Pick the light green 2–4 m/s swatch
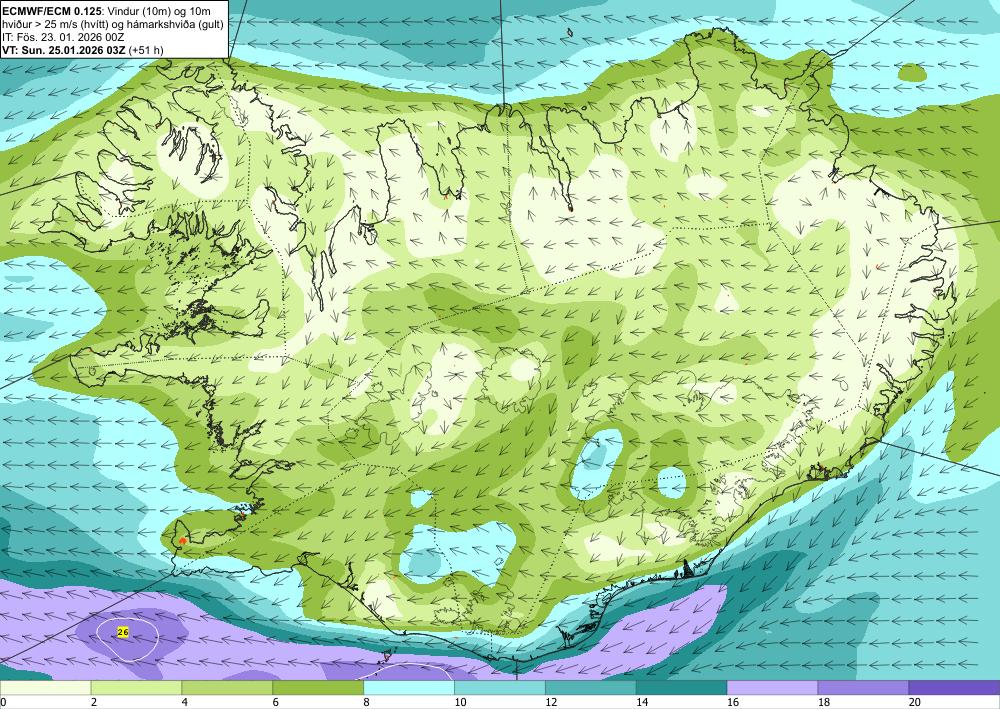Viewport: 1000px width, 709px height. [x=136, y=688]
